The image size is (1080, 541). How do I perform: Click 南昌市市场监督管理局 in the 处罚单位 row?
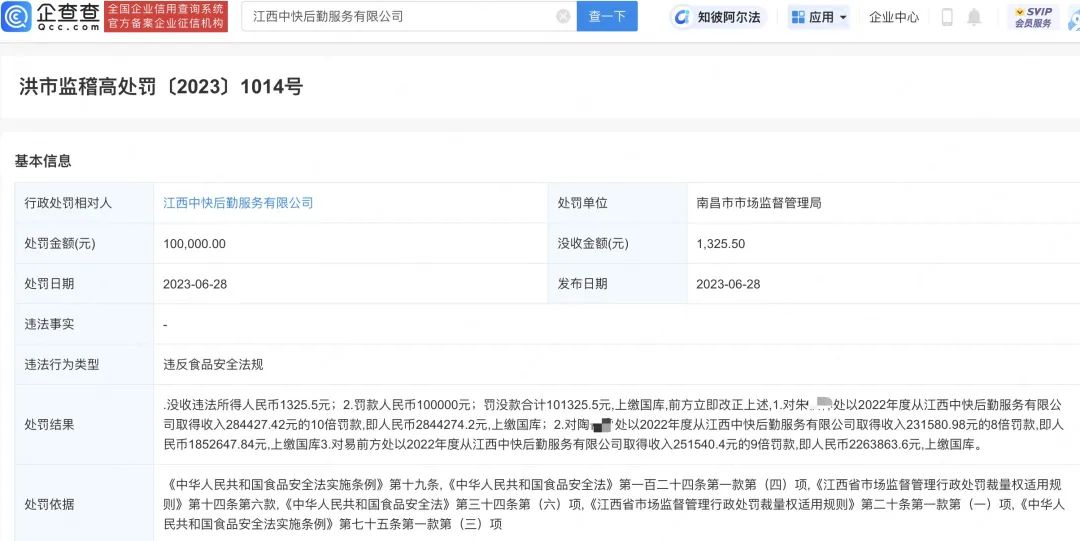pyautogui.click(x=758, y=203)
